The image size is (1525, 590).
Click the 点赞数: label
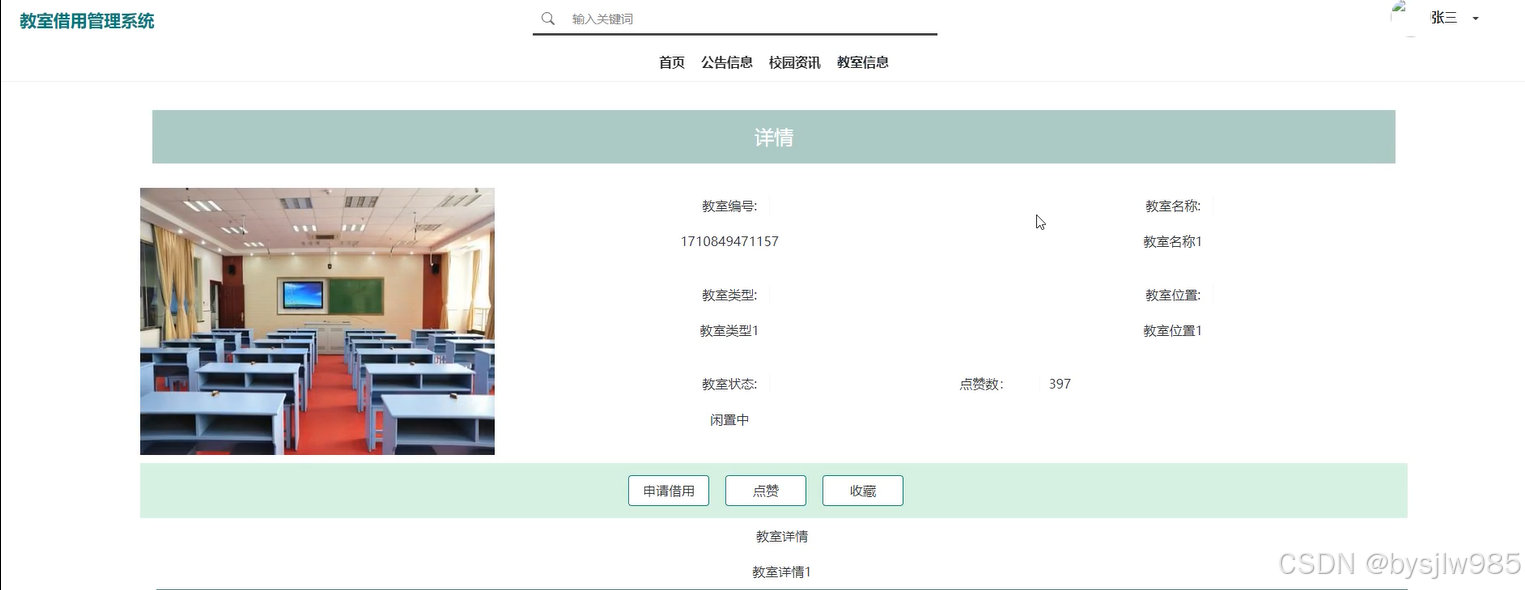[982, 384]
